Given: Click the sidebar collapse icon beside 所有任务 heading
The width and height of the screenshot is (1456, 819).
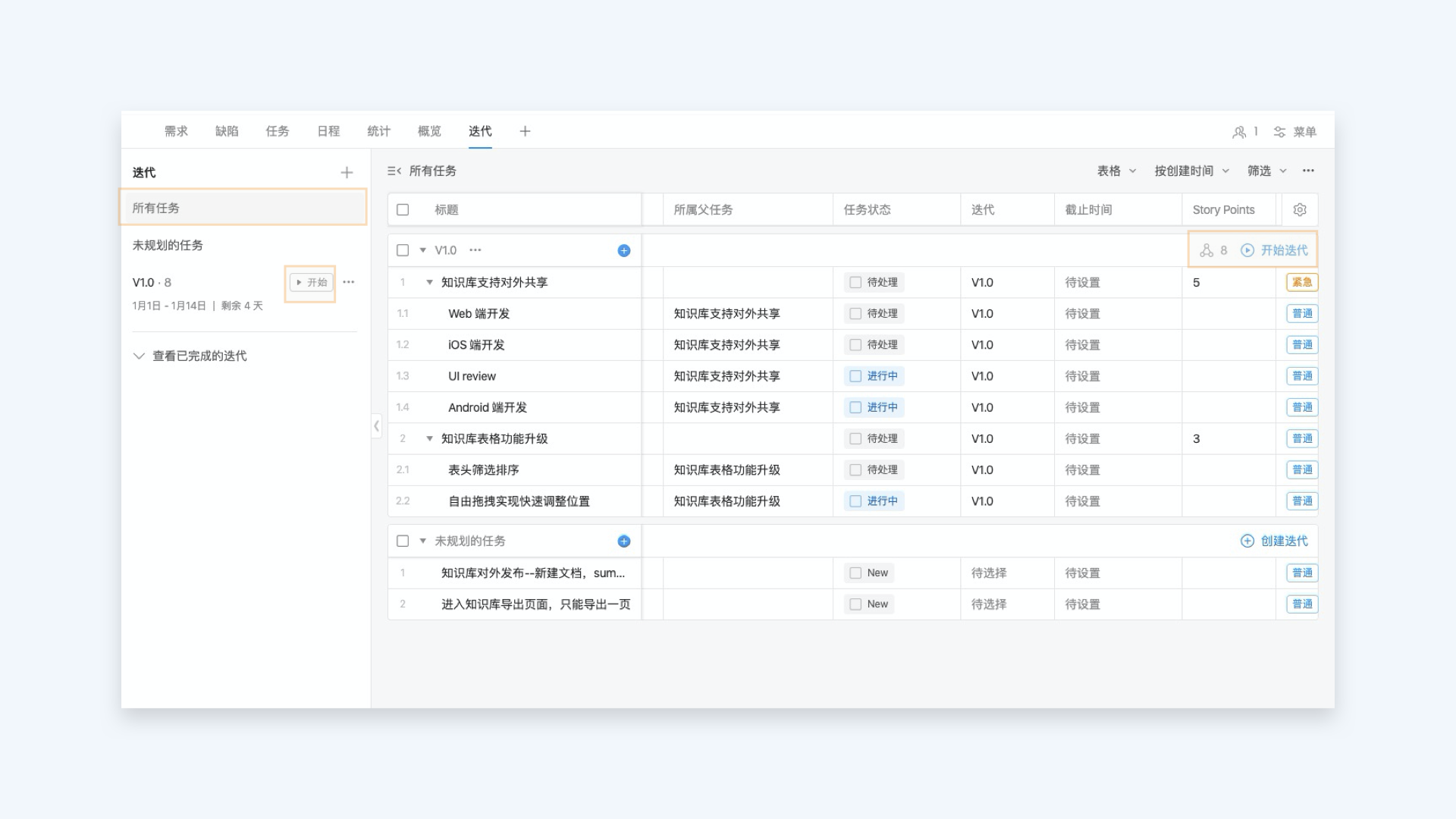Looking at the screenshot, I should coord(394,171).
